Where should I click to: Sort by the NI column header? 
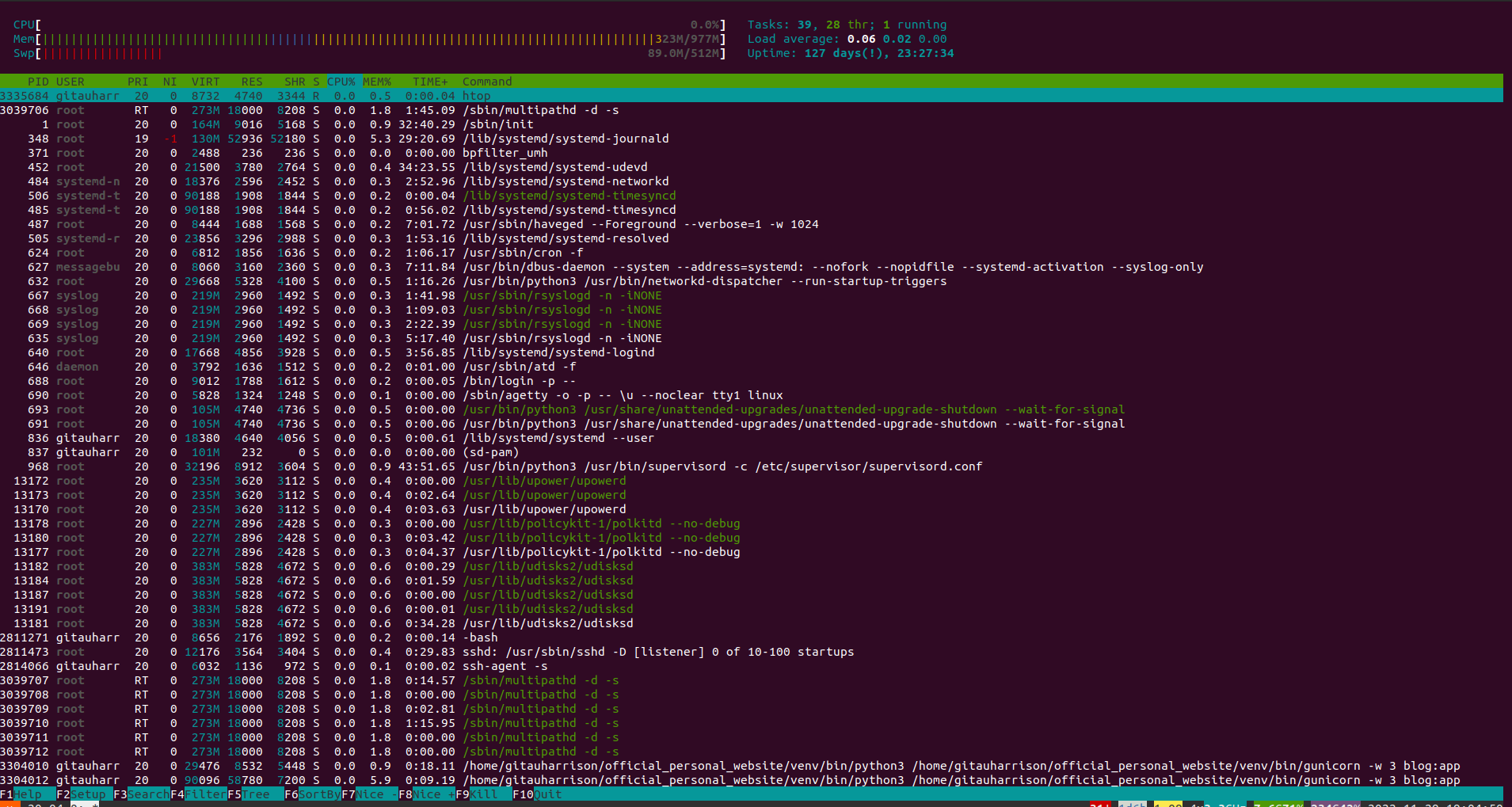coord(169,82)
